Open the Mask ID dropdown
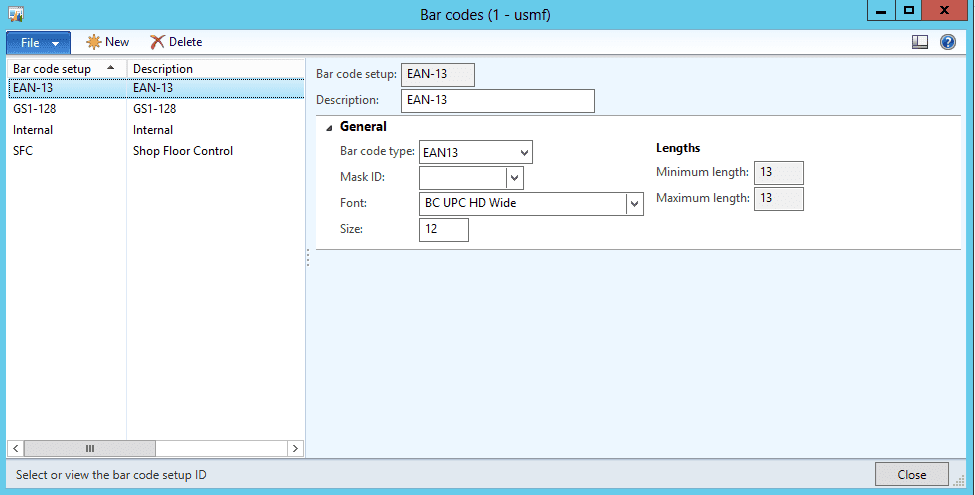975x495 pixels. pos(515,178)
